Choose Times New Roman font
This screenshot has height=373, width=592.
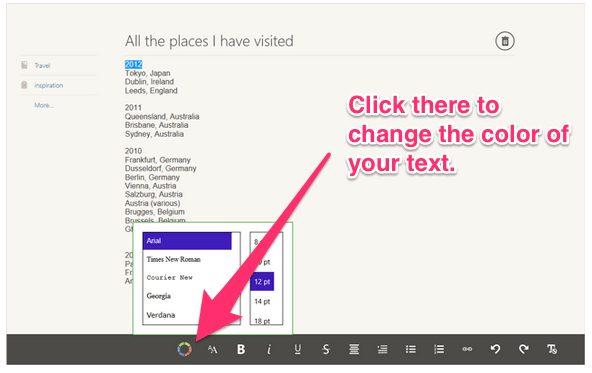[x=174, y=259]
